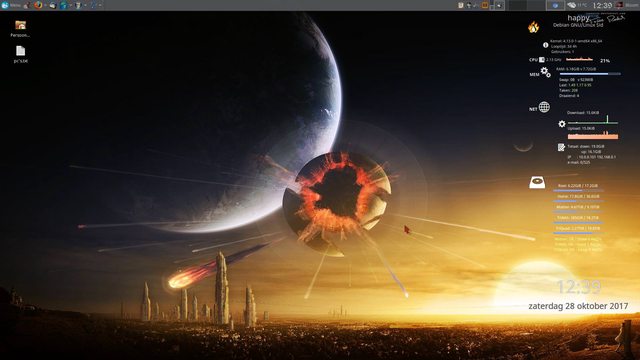Image resolution: width=640 pixels, height=360 pixels.
Task: Launch Firefox from the panel
Action: 38,5
